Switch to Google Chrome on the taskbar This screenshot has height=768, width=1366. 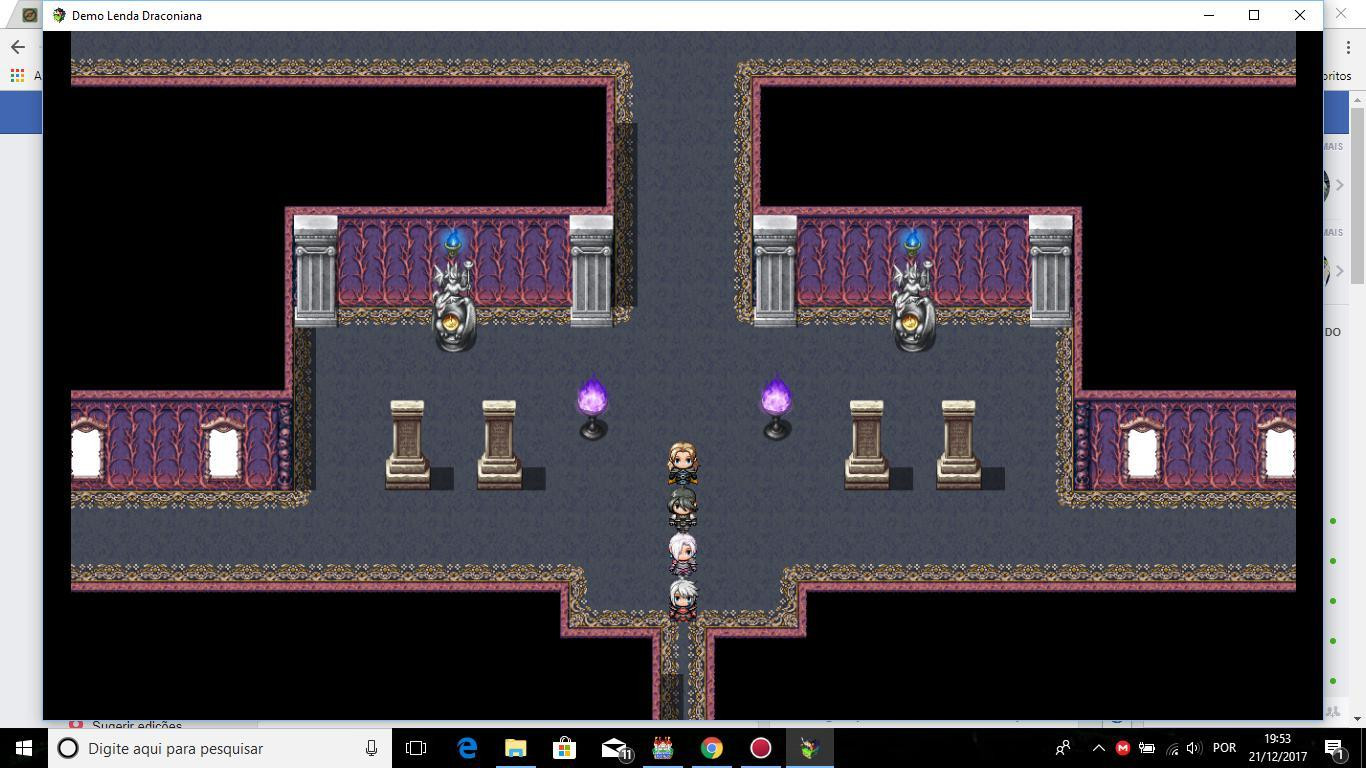pyautogui.click(x=711, y=748)
